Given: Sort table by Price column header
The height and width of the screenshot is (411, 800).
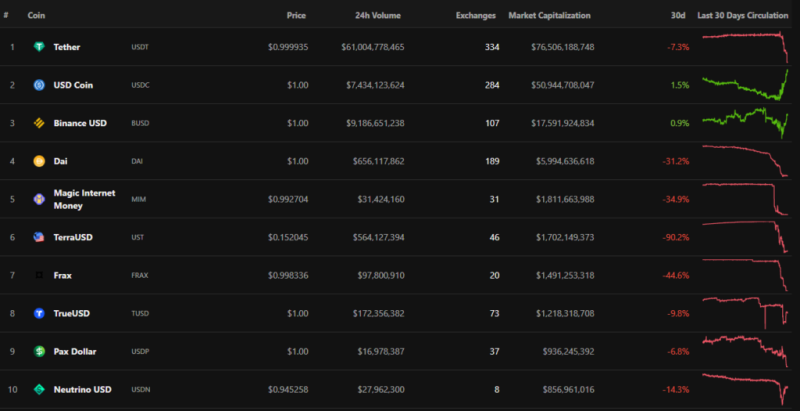Looking at the screenshot, I should tap(296, 16).
